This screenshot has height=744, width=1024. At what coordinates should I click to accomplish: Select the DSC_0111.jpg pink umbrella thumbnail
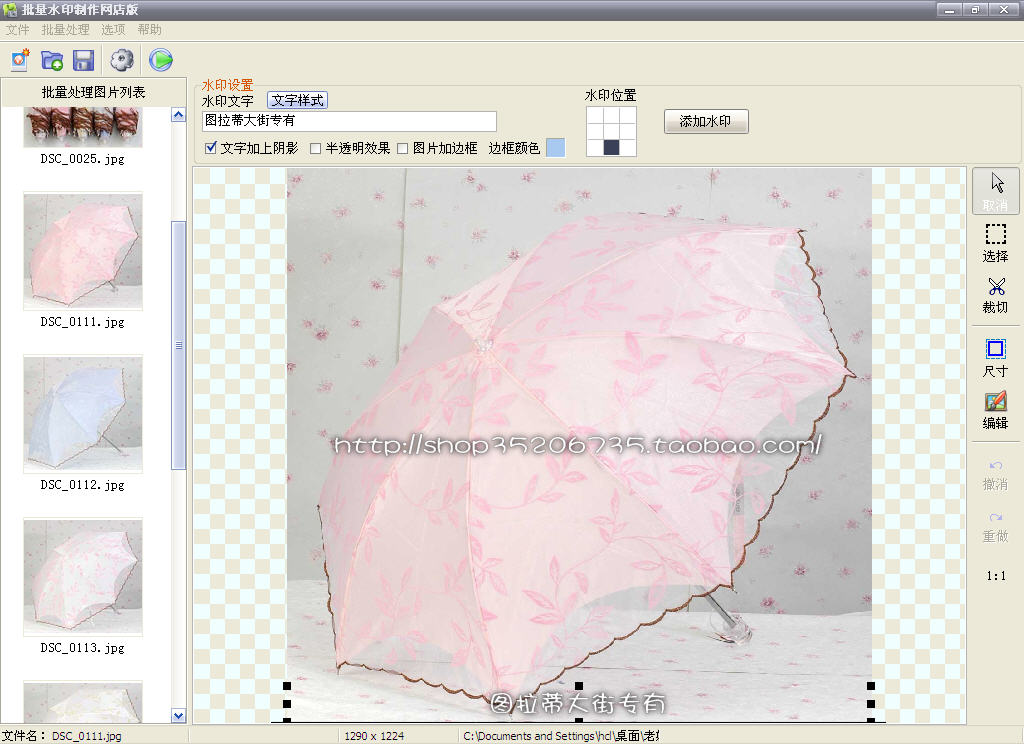83,251
